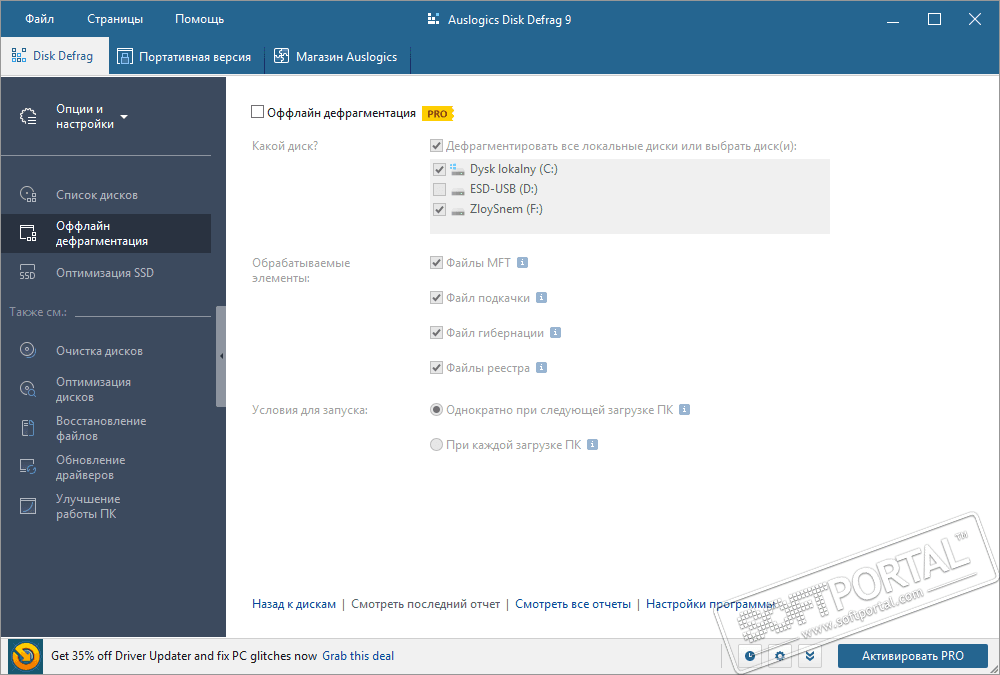This screenshot has width=1000, height=675.
Task: Click the ZloySnem (F:) drive icon
Action: [x=457, y=210]
